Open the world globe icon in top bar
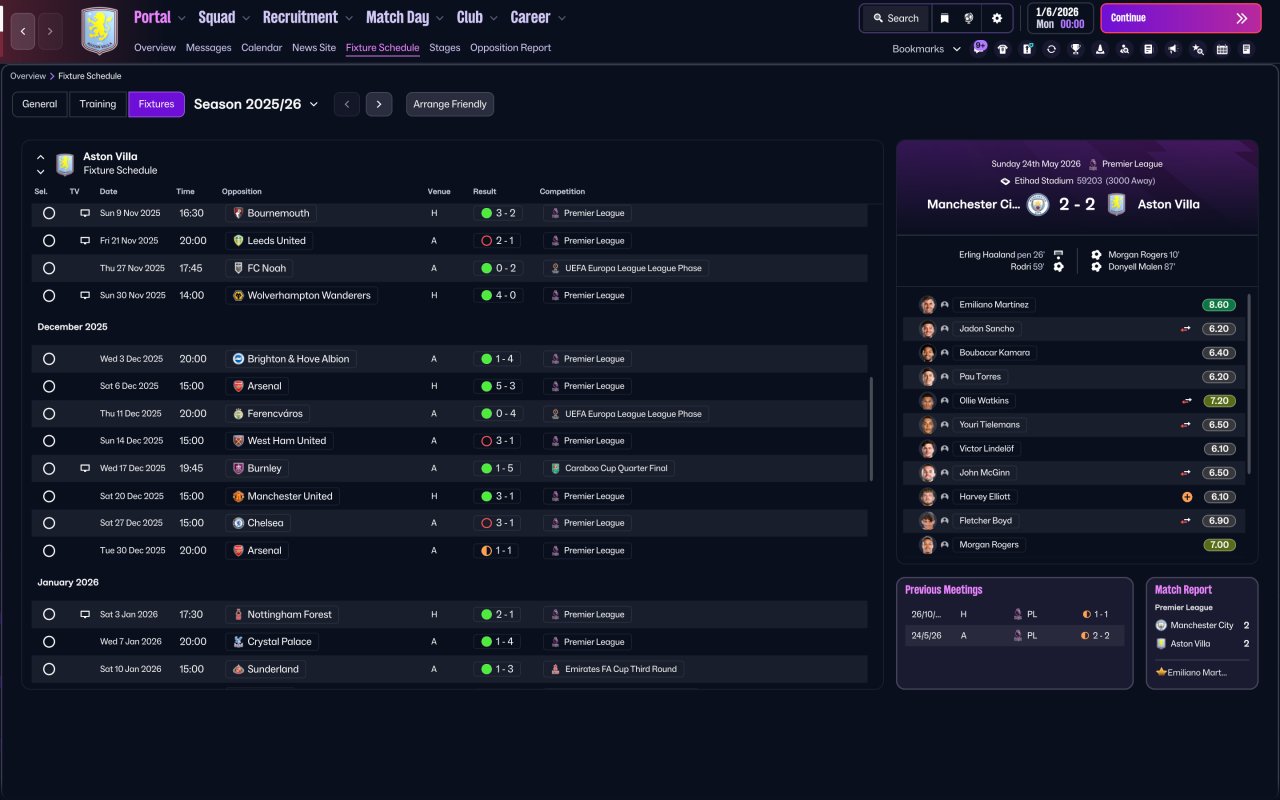 click(969, 18)
